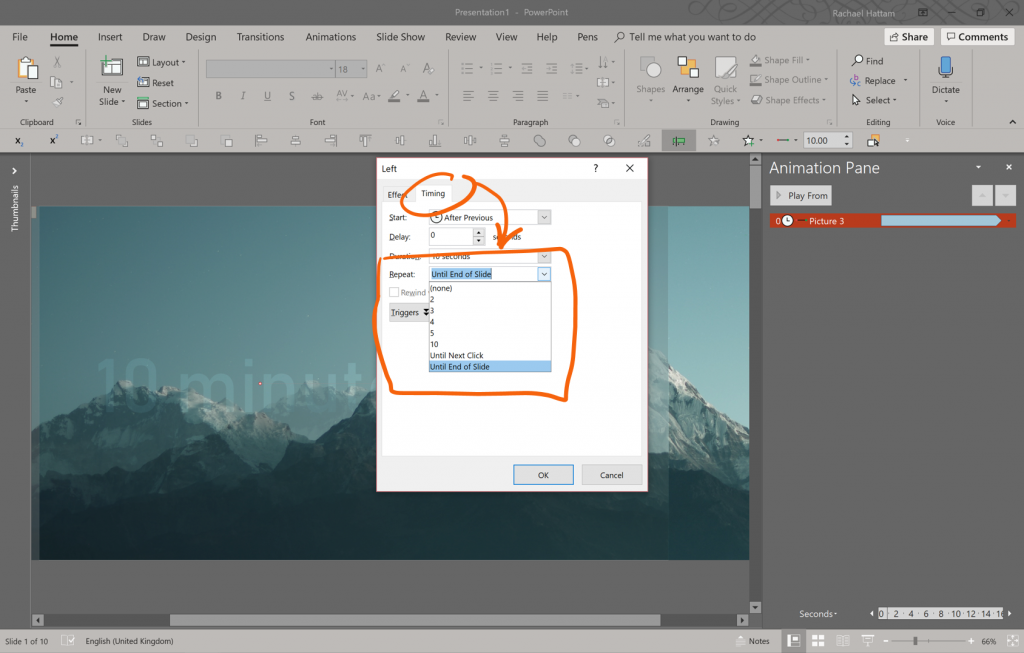Expand the Triggers options
1024x653 pixels.
[x=409, y=312]
